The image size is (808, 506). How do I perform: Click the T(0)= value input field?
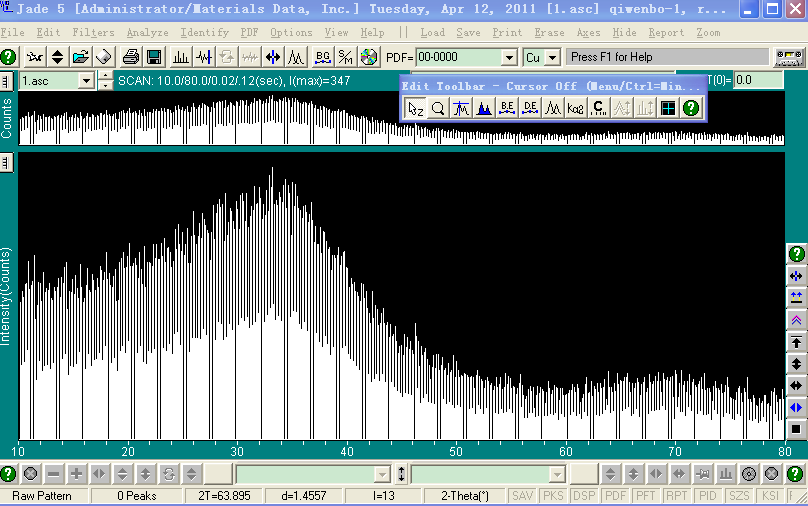tap(757, 80)
